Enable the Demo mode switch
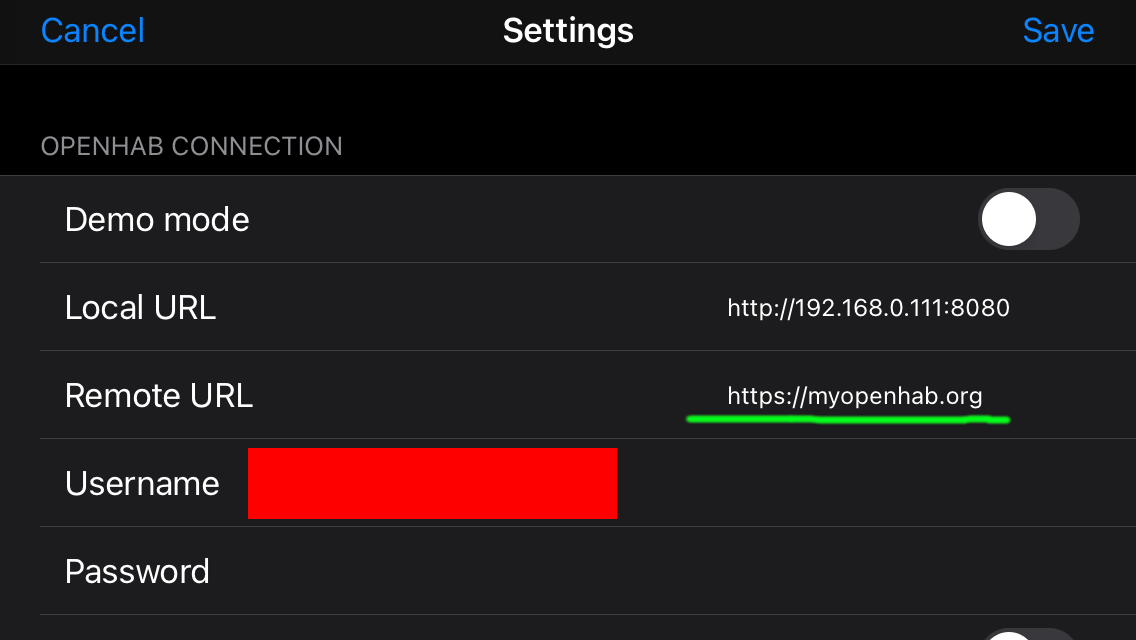The image size is (1136, 640). [1029, 219]
